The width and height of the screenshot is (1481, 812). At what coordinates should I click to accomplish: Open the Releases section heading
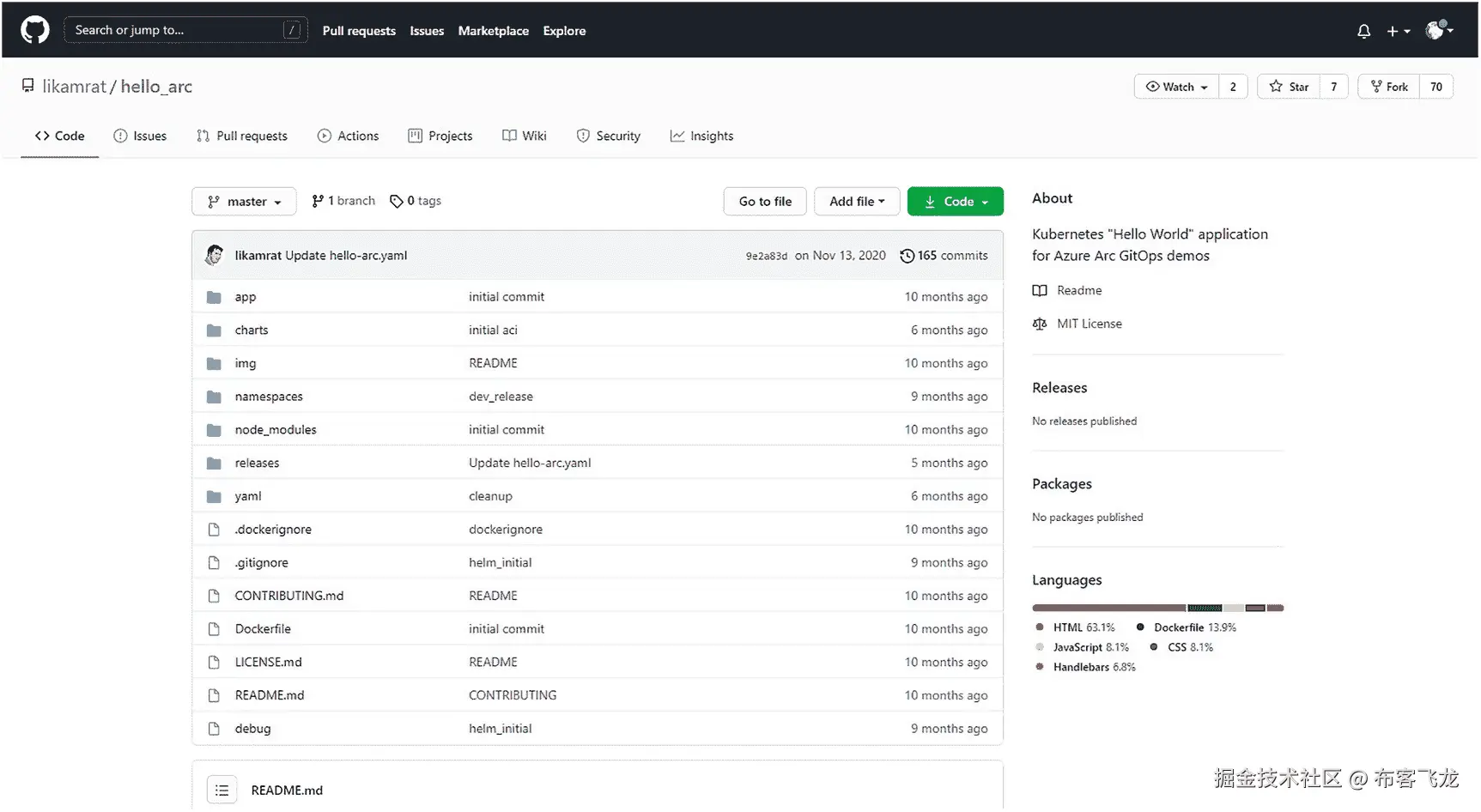coord(1059,388)
